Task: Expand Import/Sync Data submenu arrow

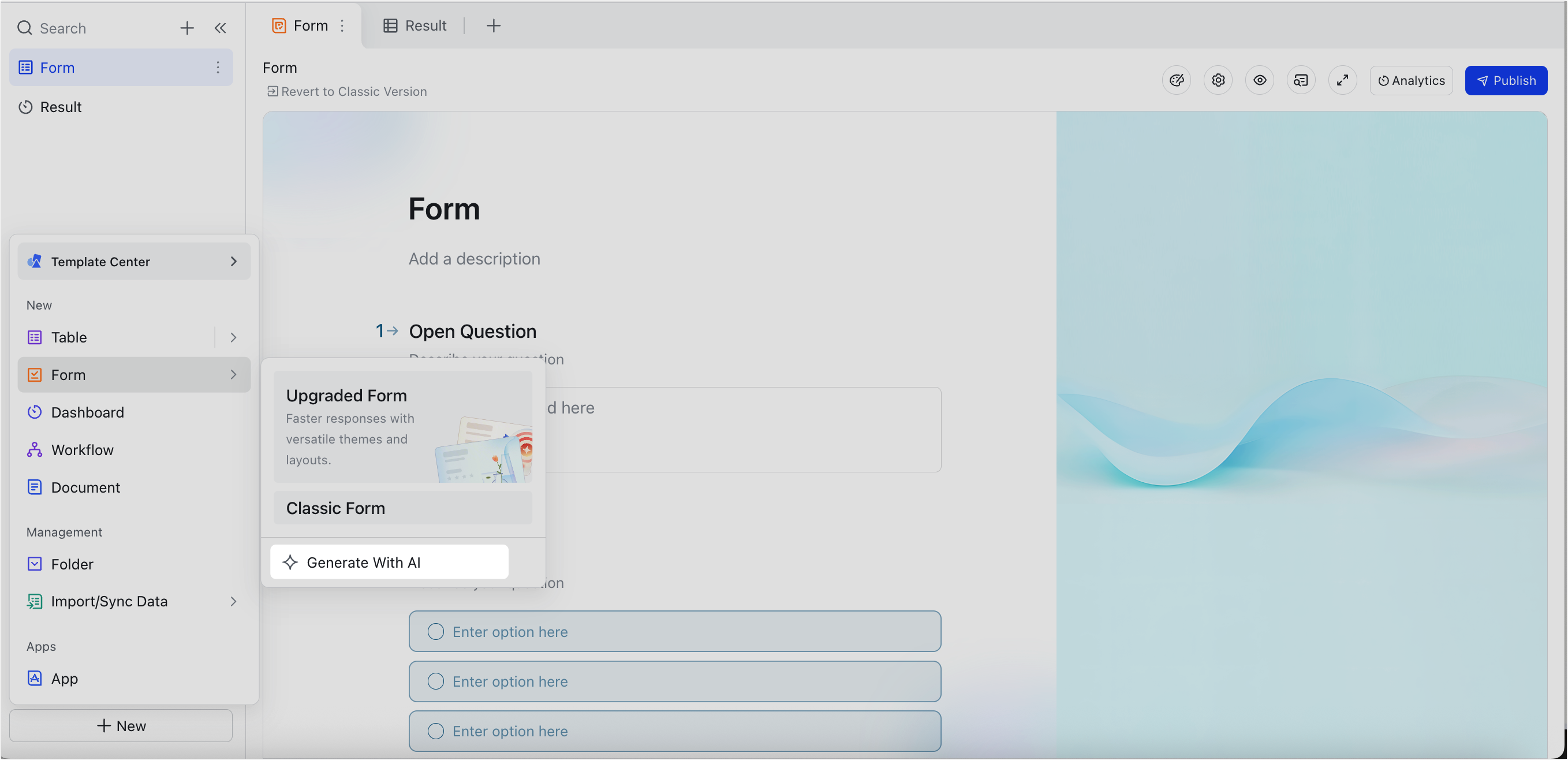Action: pos(233,602)
